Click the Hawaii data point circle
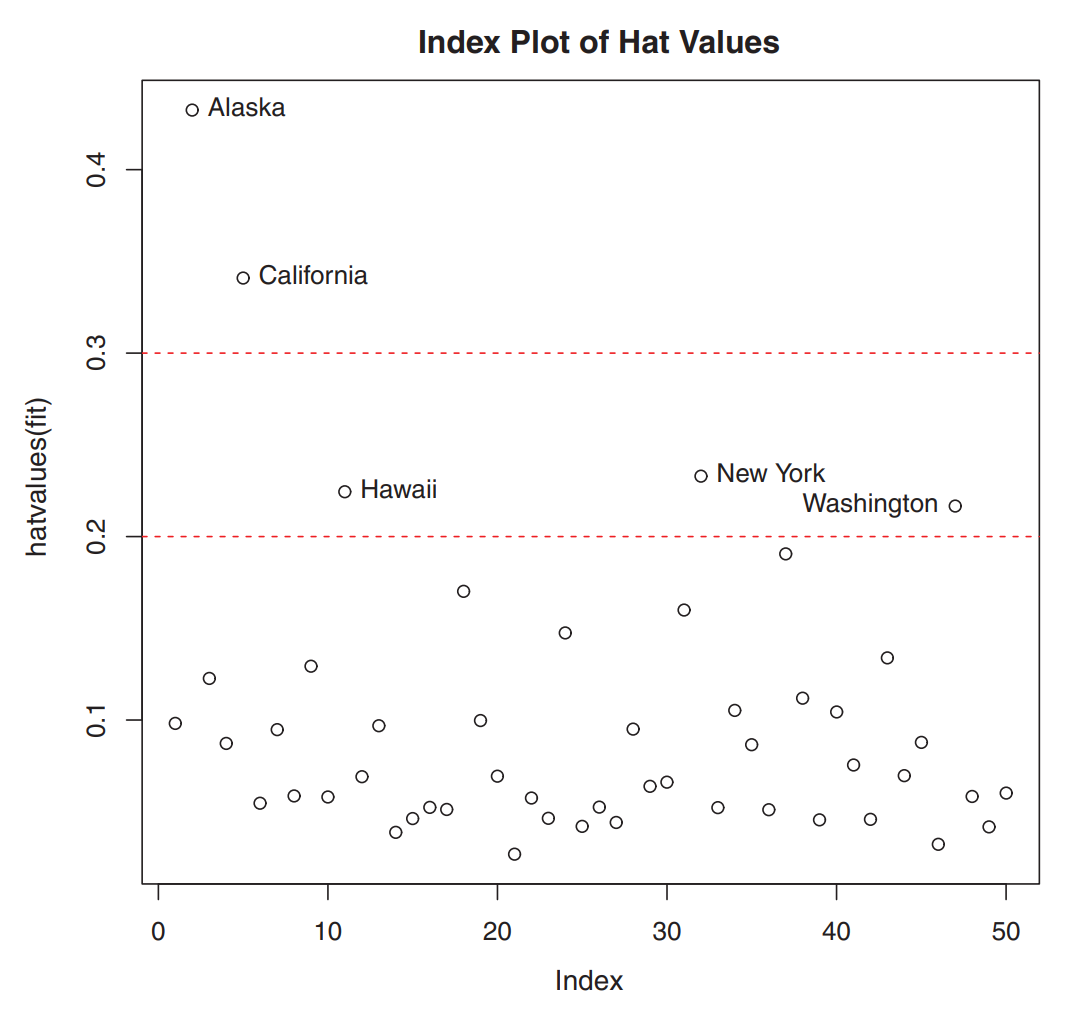 pyautogui.click(x=345, y=491)
